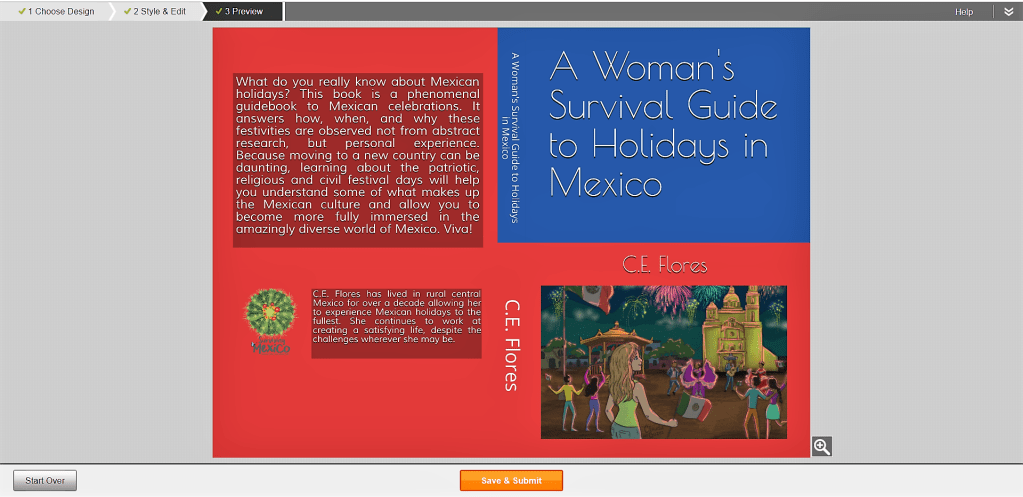Click the author biography text box
The width and height of the screenshot is (1023, 497).
pyautogui.click(x=396, y=317)
